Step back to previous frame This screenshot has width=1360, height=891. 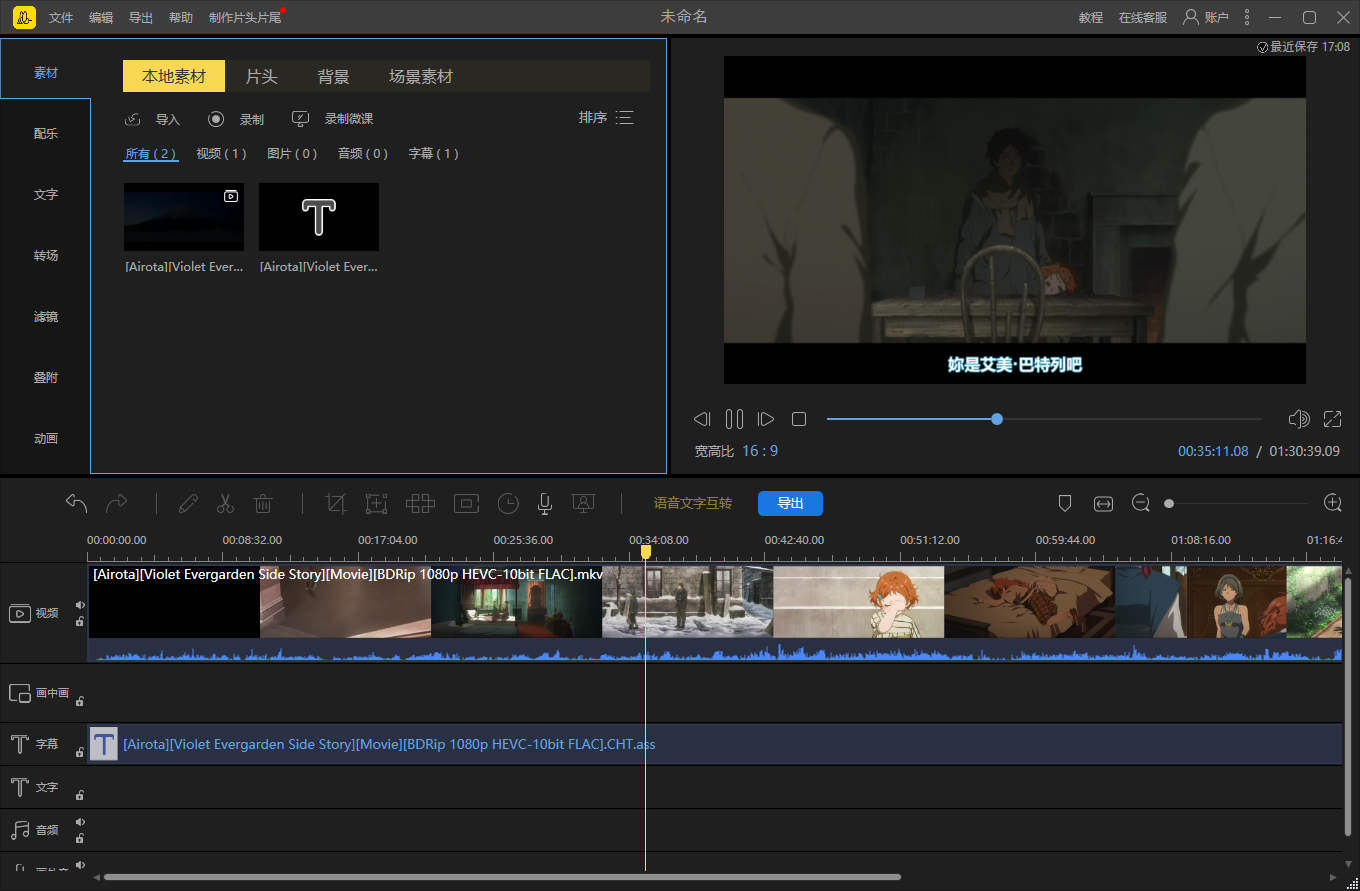(702, 419)
